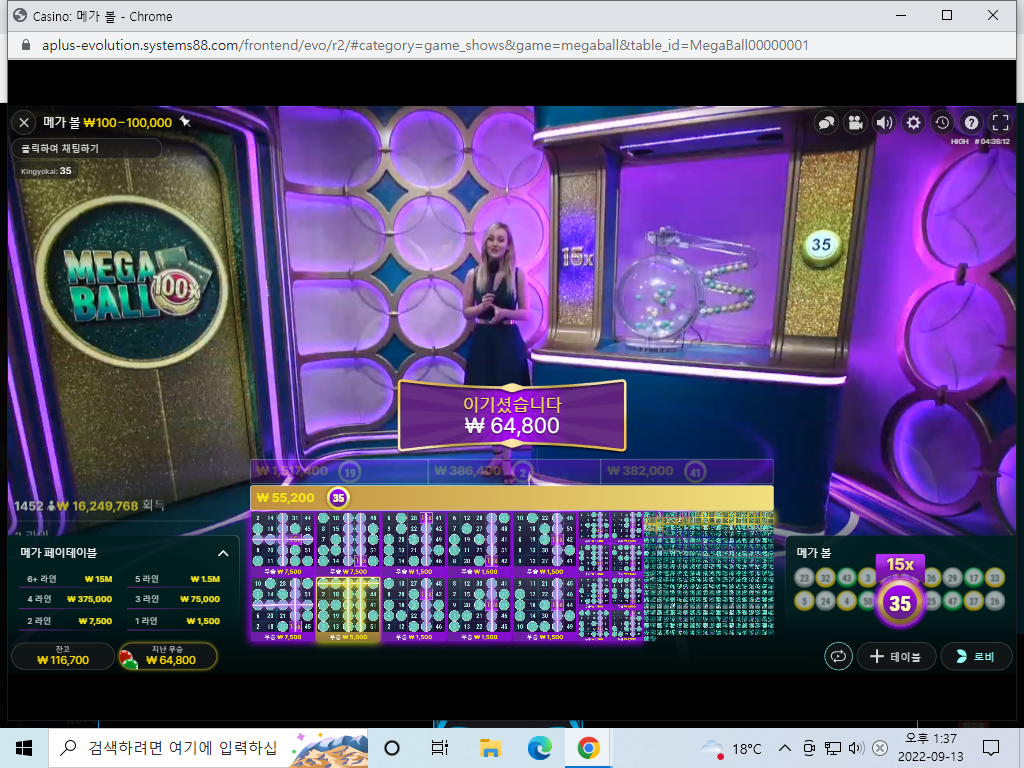This screenshot has width=1024, height=768.
Task: Mute the game sound speaker icon
Action: (884, 122)
